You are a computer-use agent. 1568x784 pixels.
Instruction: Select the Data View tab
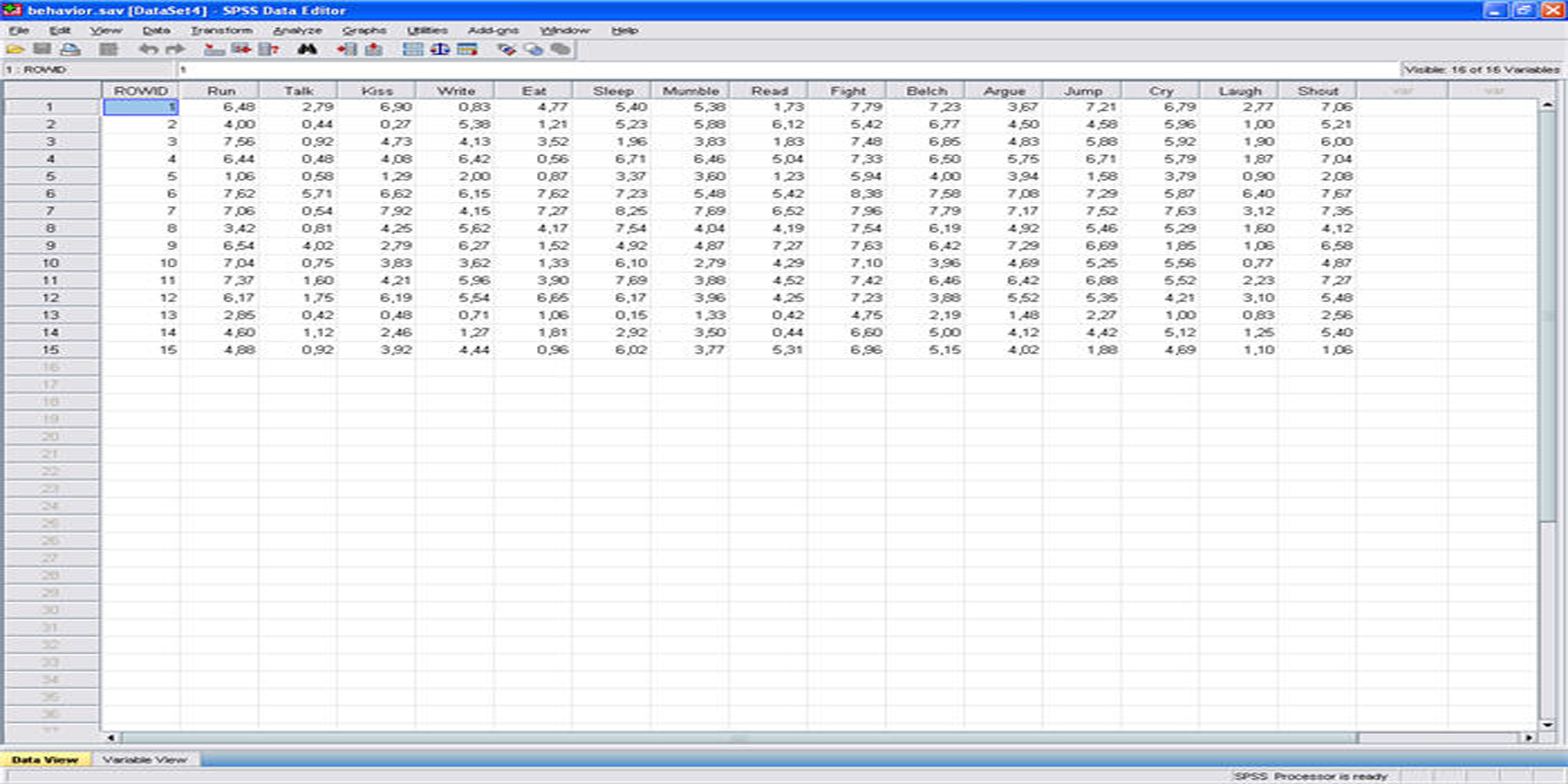click(44, 759)
